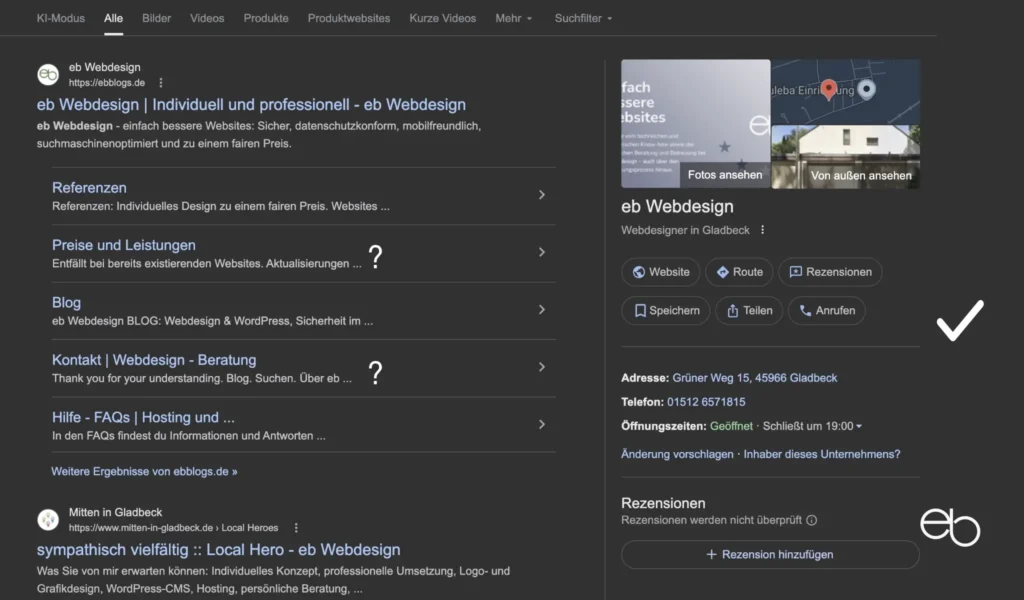This screenshot has height=600, width=1024.
Task: Open the Kurze Videos tab
Action: [442, 17]
